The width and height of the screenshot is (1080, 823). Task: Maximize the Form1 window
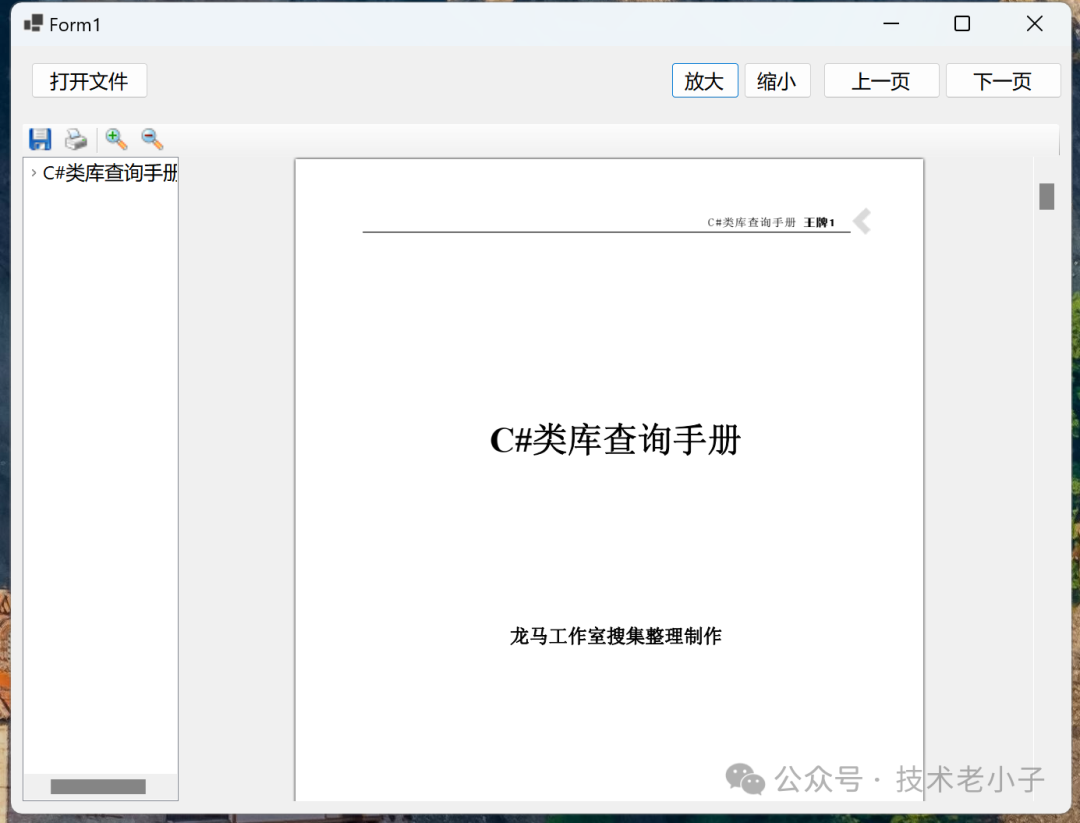point(962,24)
